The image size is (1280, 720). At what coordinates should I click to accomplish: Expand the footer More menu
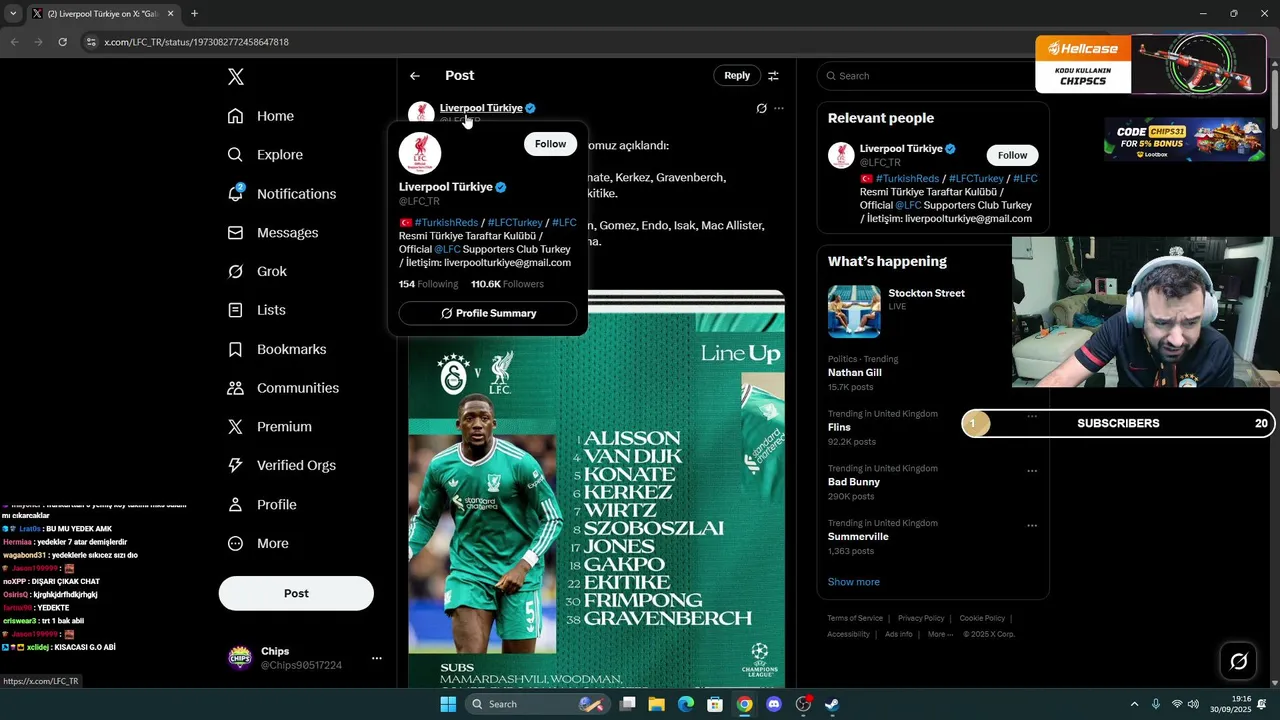point(940,634)
